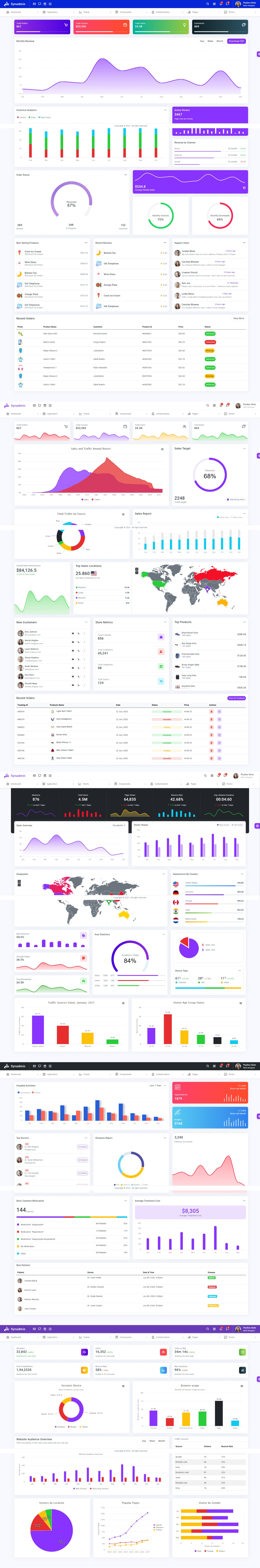Open hamburger menu of Traffic Sources Status chart

pos(123,1003)
